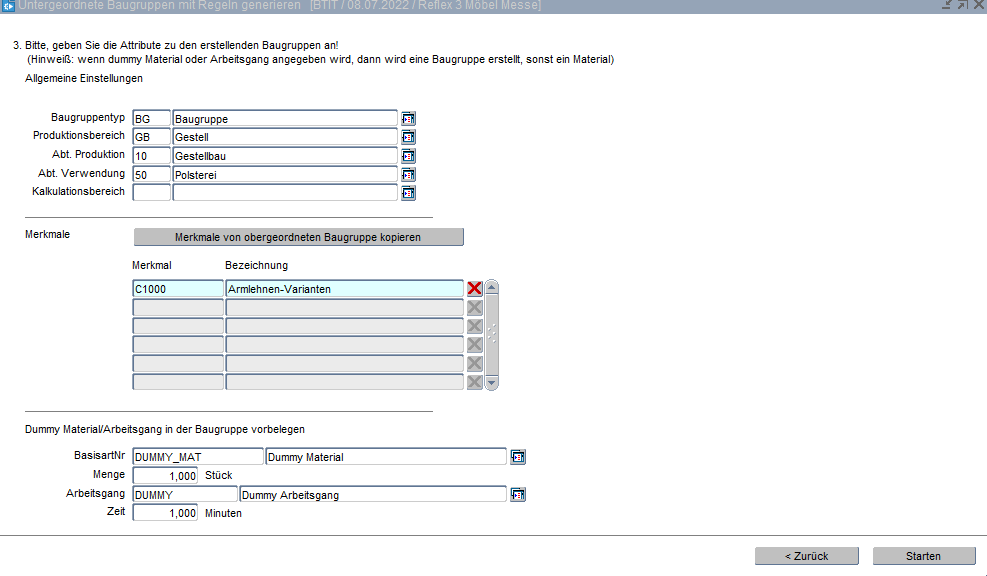Click the BasisartNr field DUMMY_MAT
This screenshot has height=576, width=987.
point(196,457)
